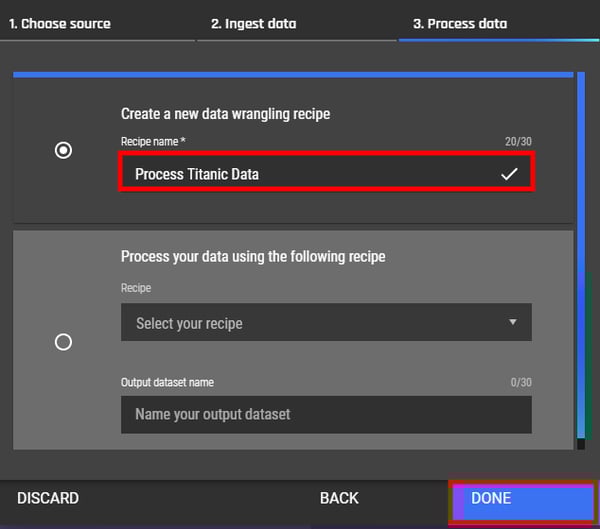
Task: Open the 'Select your recipe' dropdown
Action: point(326,322)
